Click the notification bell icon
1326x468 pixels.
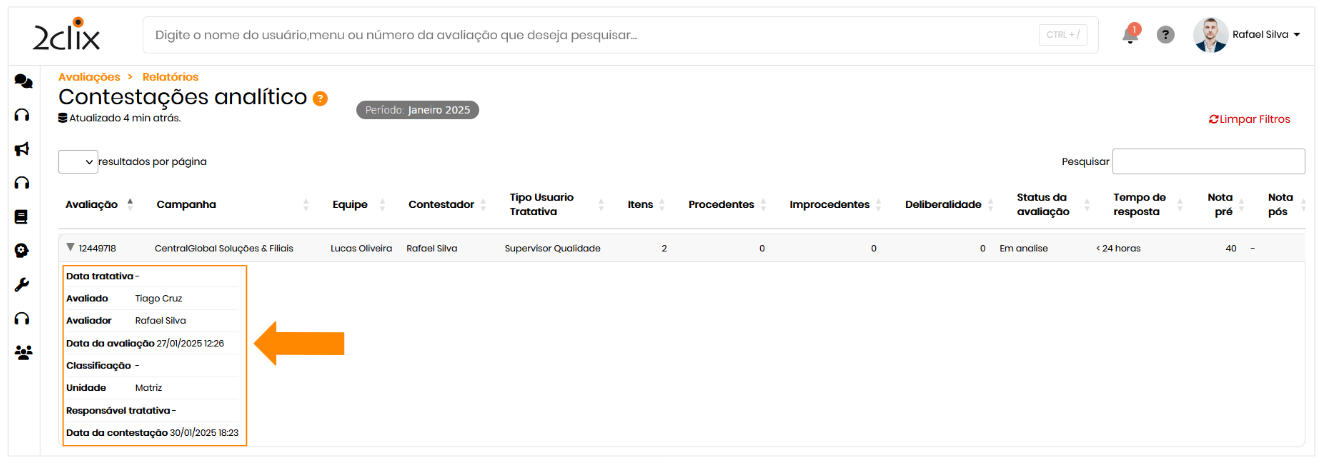tap(1130, 35)
